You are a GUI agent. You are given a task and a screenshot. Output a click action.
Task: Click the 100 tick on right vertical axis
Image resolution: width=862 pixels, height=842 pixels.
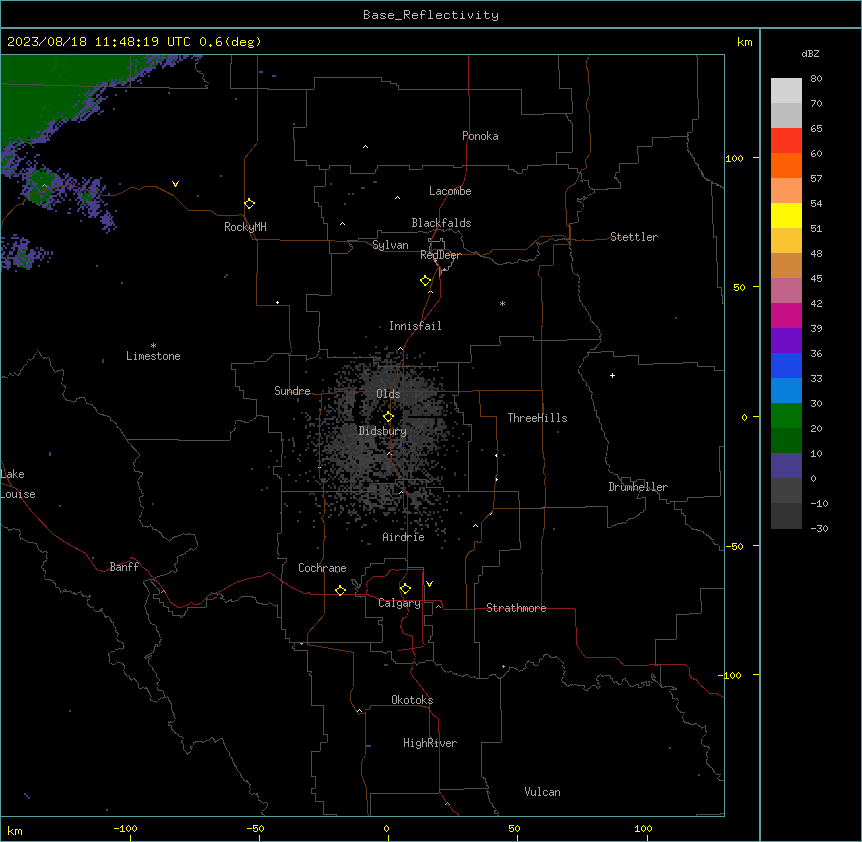click(x=734, y=158)
